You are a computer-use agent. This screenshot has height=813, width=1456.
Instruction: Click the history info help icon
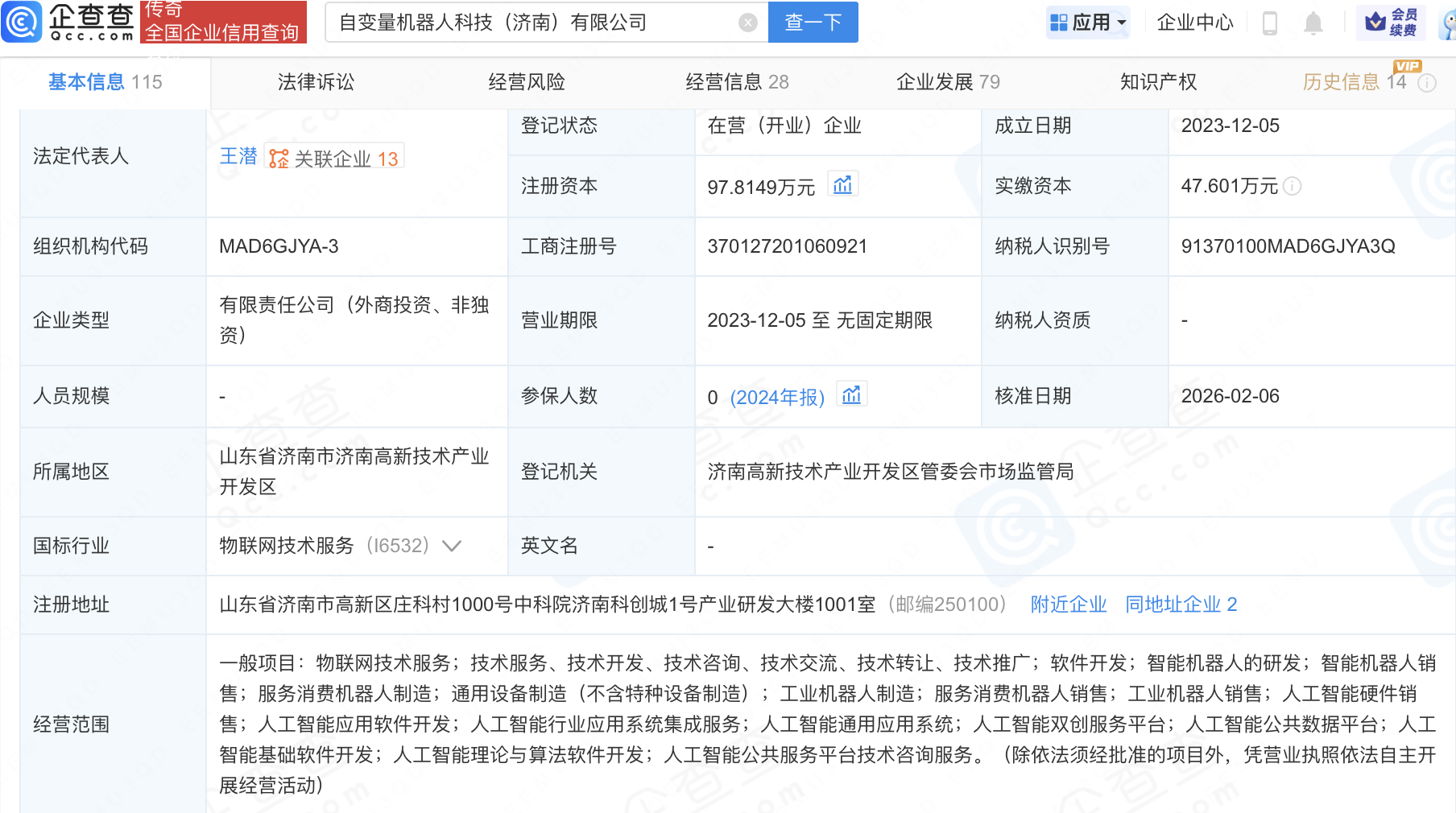pos(1427,83)
